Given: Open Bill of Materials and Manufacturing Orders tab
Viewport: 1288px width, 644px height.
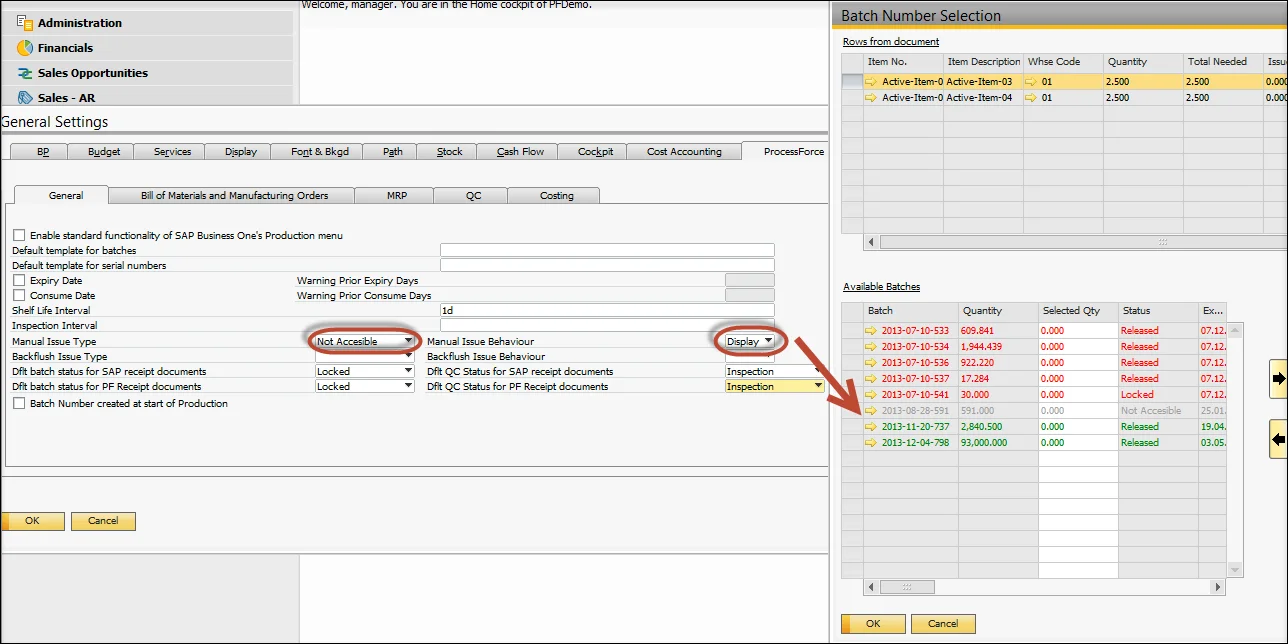Looking at the screenshot, I should (234, 195).
